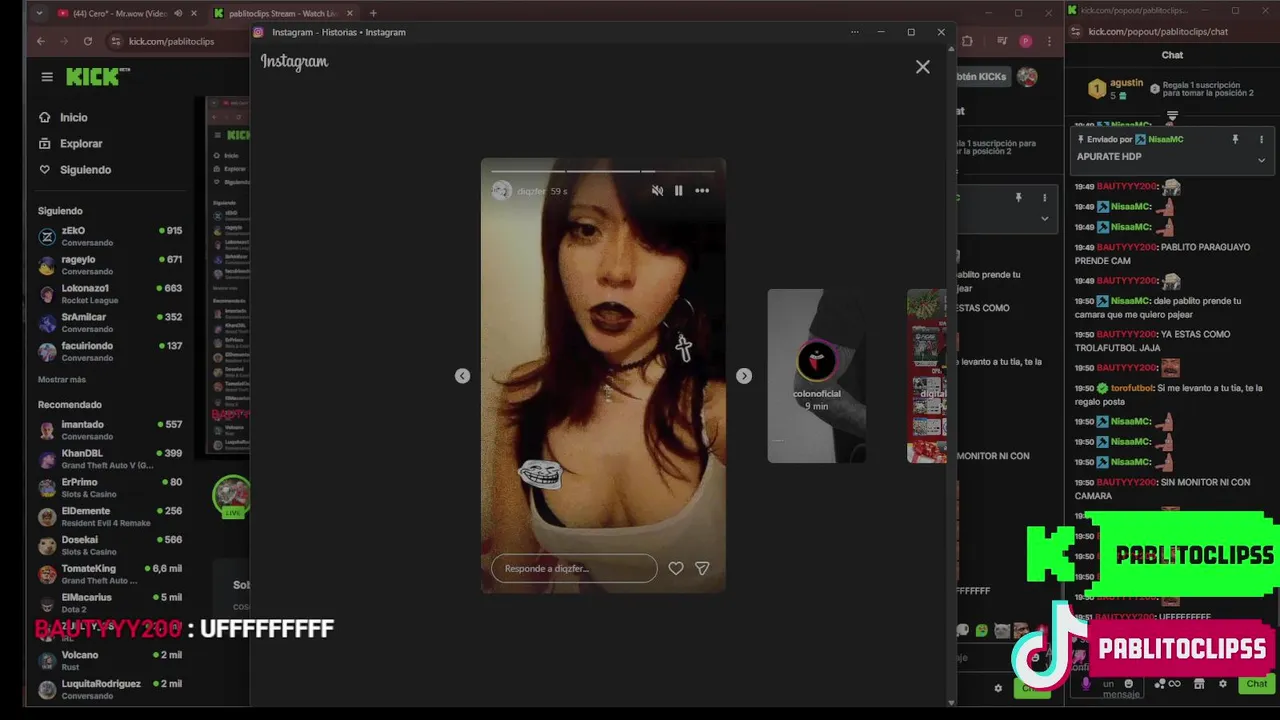The height and width of the screenshot is (720, 1280).
Task: Go to the next story with right arrow
Action: [x=744, y=376]
